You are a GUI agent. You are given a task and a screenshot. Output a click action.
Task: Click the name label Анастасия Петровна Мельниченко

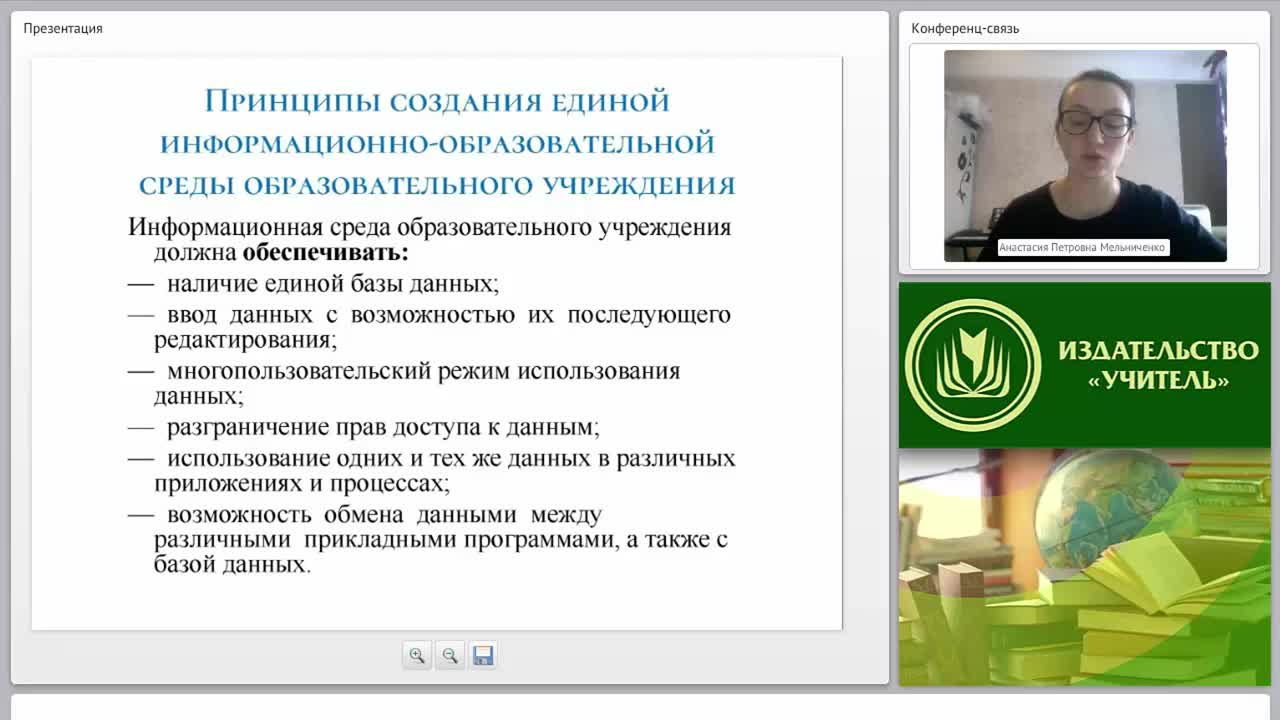(x=1083, y=247)
